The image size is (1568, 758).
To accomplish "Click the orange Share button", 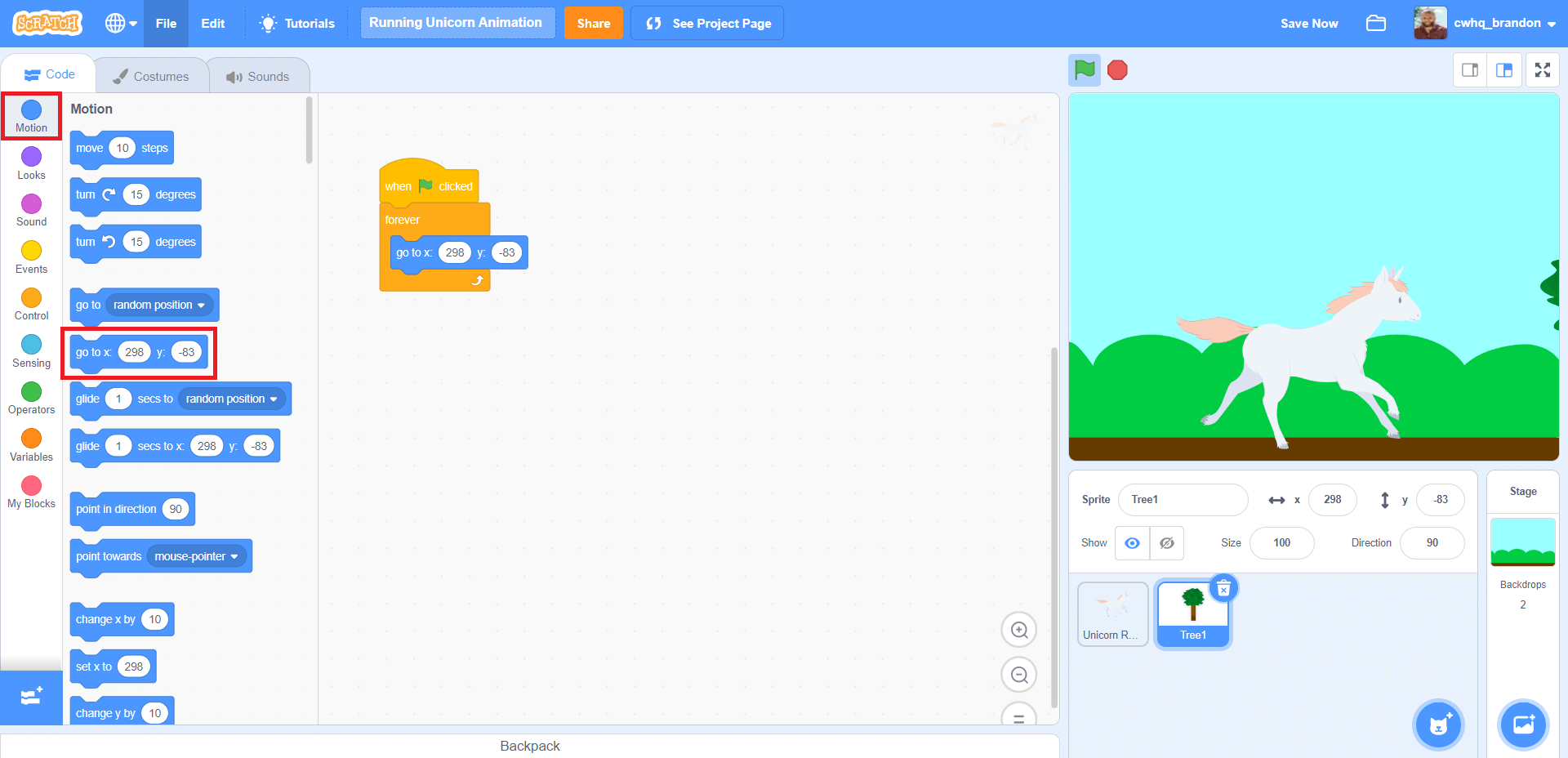I will click(593, 24).
